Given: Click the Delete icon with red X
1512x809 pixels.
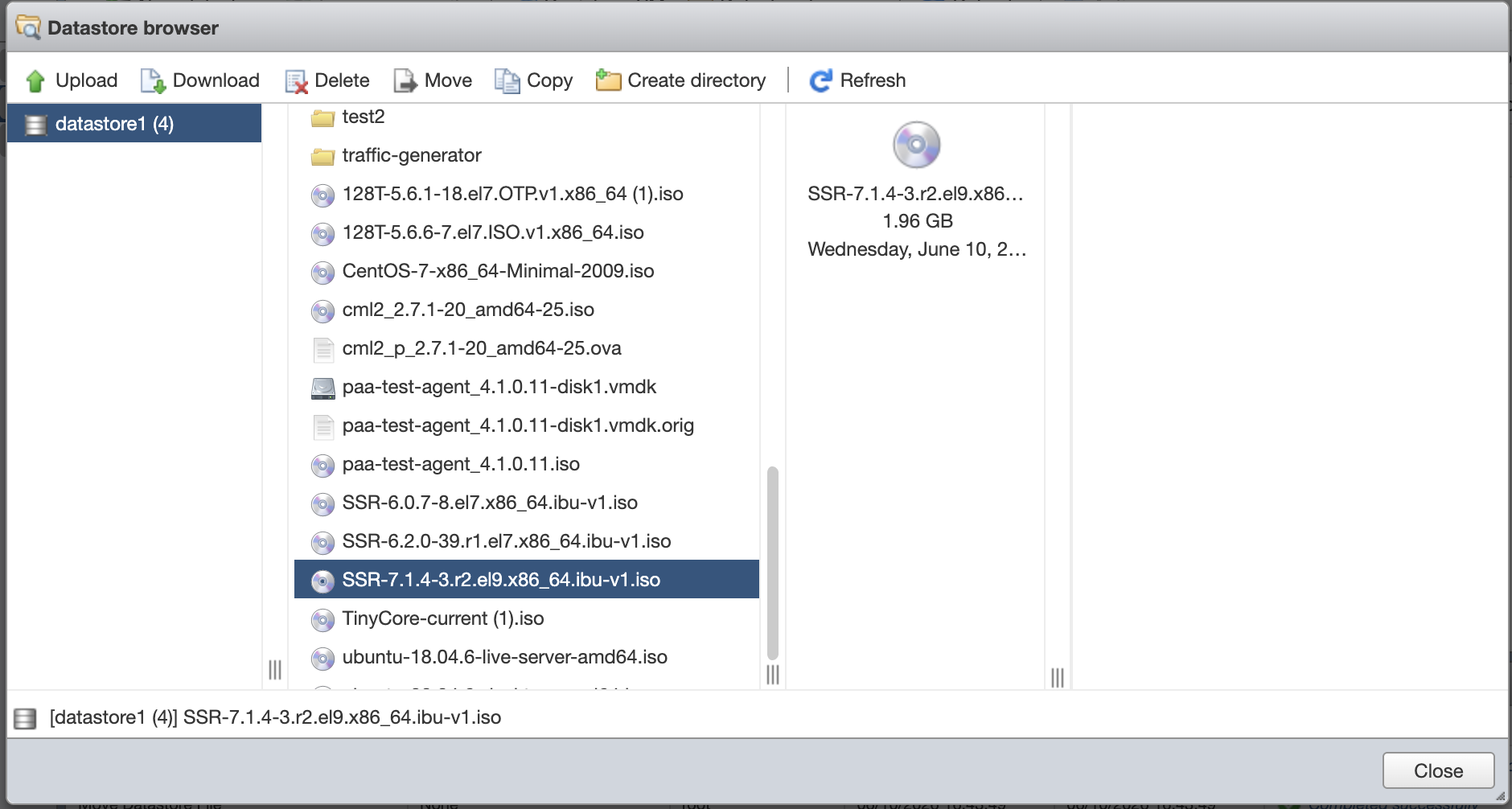Looking at the screenshot, I should pos(296,80).
